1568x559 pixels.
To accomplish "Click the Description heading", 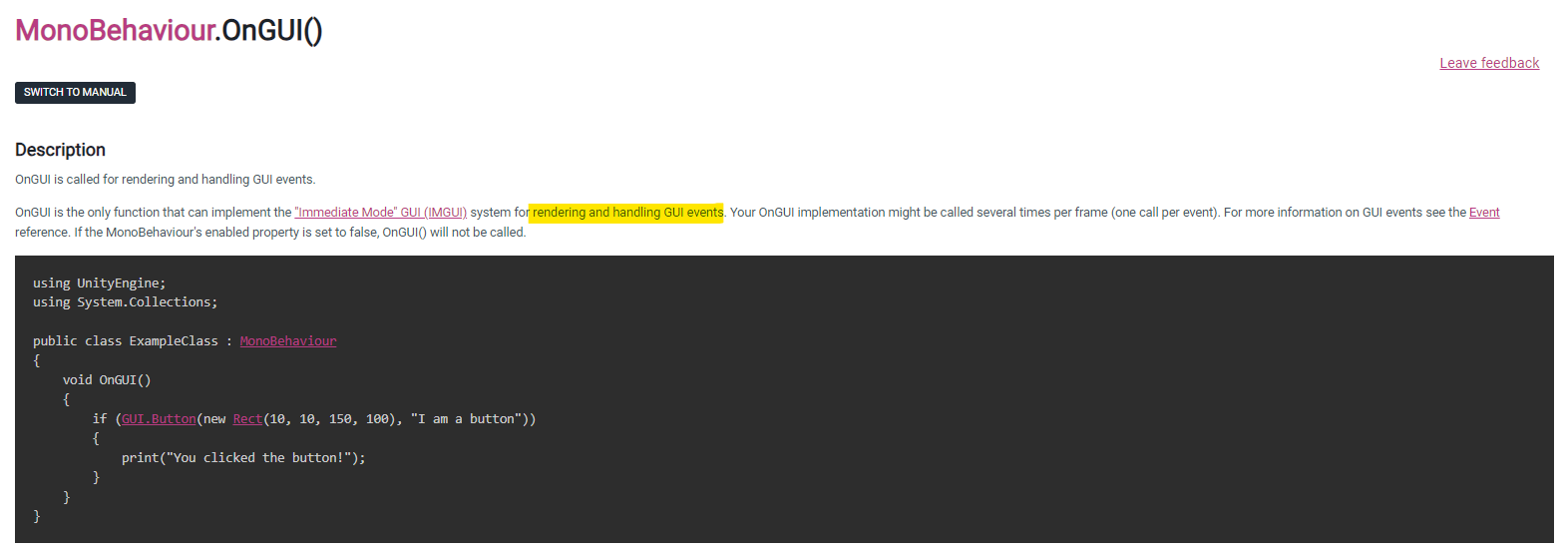I will 60,150.
